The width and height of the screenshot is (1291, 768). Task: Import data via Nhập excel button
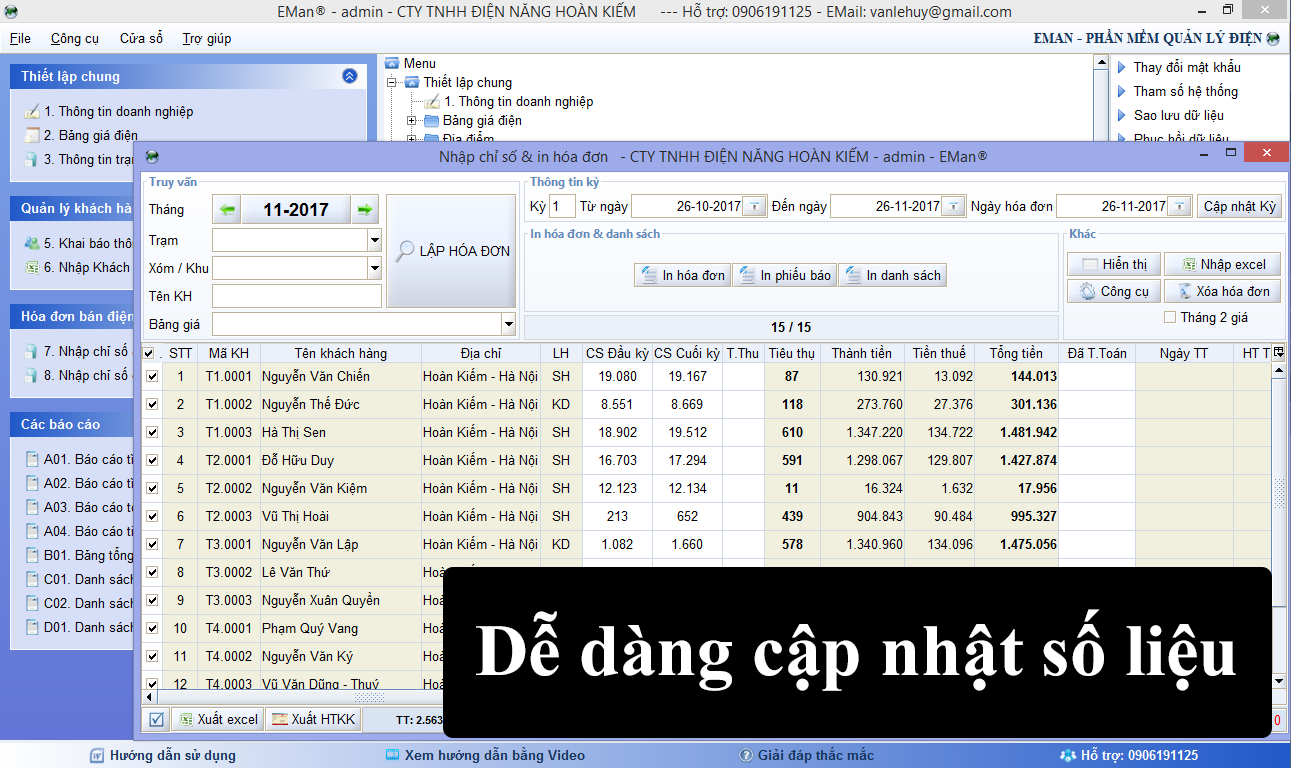tap(1223, 264)
